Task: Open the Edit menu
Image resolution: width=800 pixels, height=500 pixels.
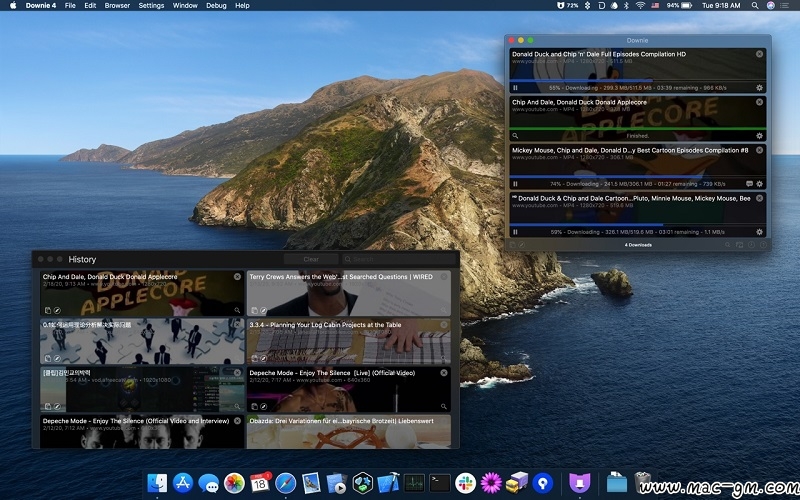Action: (90, 6)
